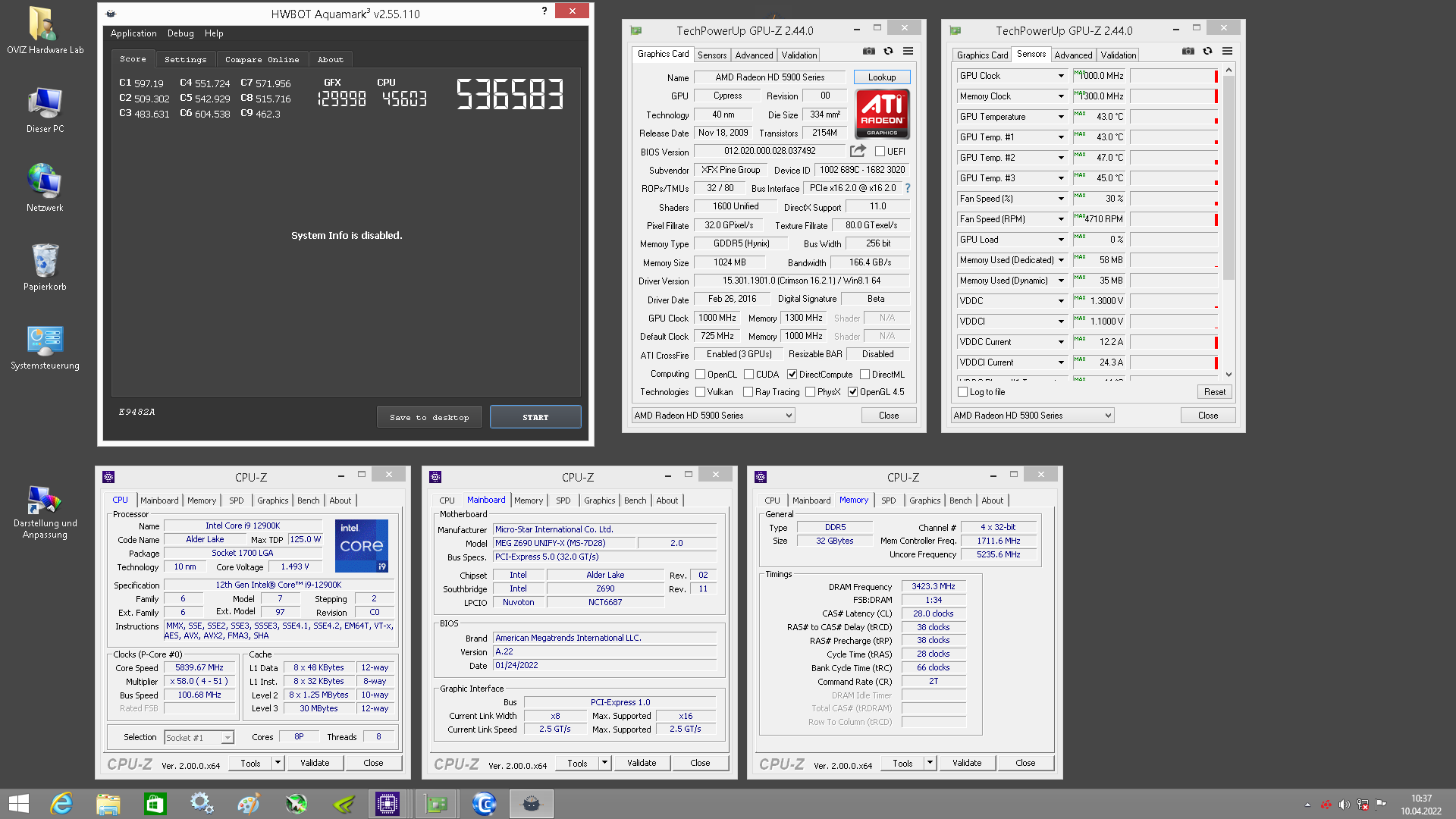This screenshot has height=819, width=1456.
Task: Expand GPU Temperature sensor dropdown
Action: 1061,117
